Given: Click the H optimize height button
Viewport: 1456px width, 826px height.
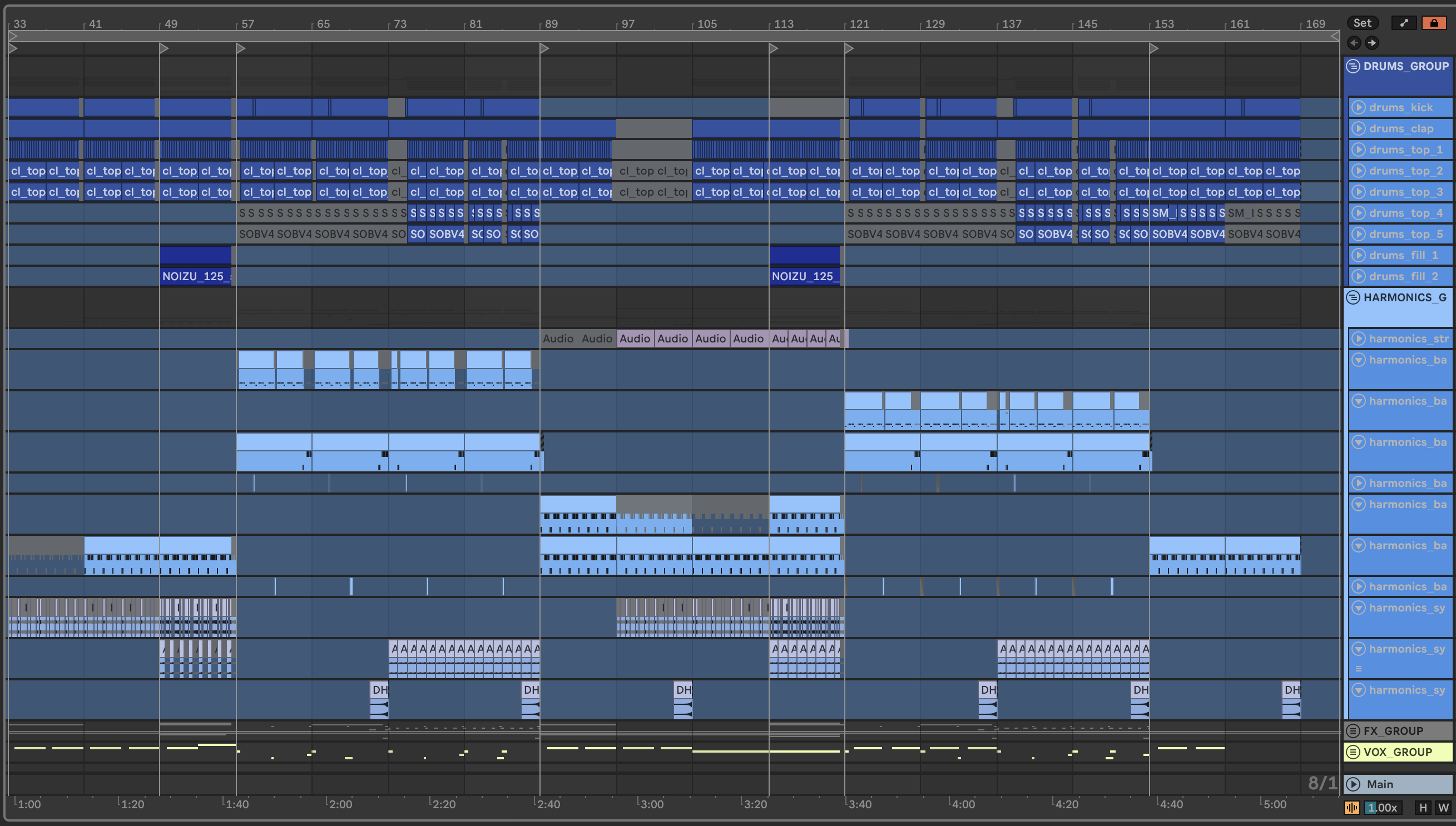Looking at the screenshot, I should (x=1423, y=807).
